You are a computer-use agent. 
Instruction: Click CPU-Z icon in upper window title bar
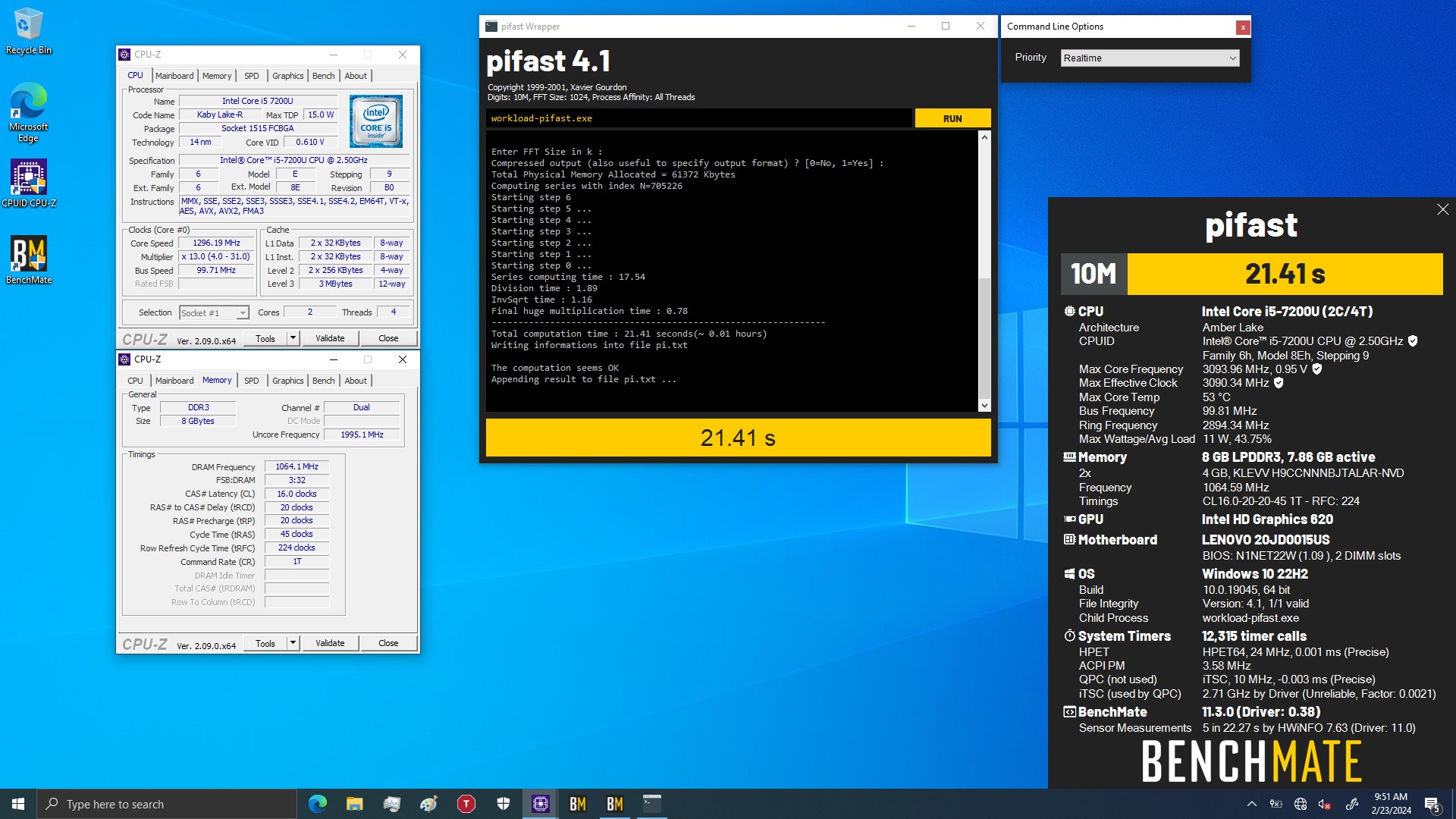[x=124, y=55]
